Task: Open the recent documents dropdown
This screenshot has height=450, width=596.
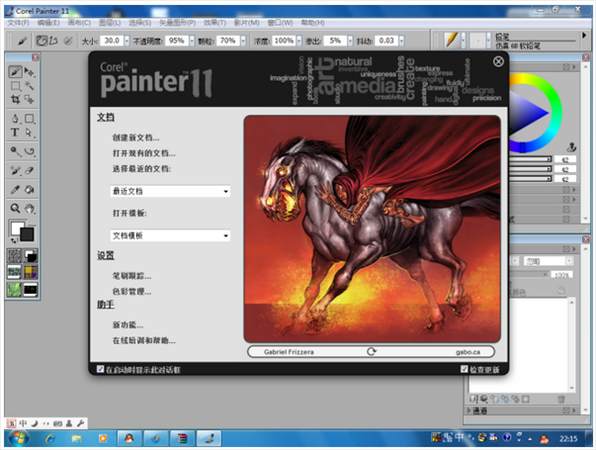Action: [170, 191]
